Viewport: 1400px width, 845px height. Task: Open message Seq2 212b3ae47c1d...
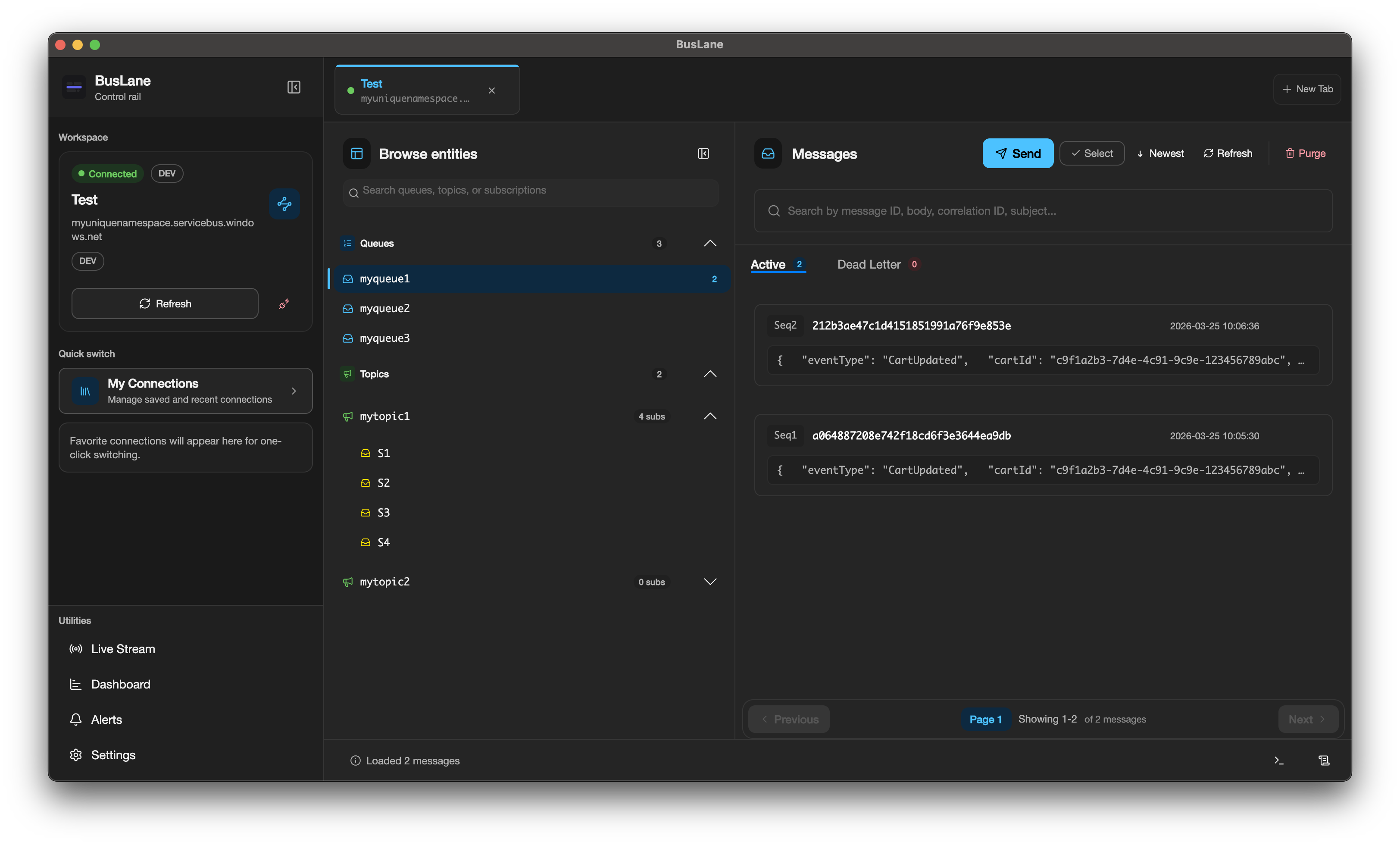(x=1043, y=345)
